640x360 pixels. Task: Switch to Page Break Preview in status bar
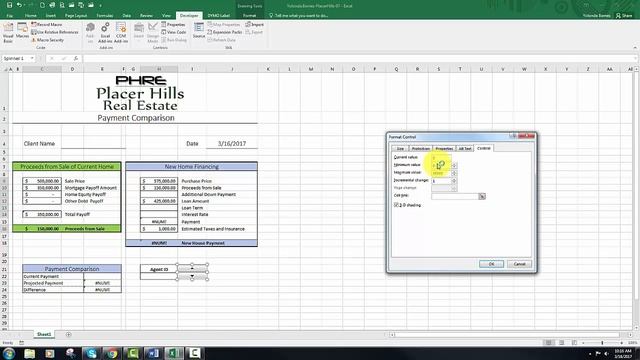574,343
